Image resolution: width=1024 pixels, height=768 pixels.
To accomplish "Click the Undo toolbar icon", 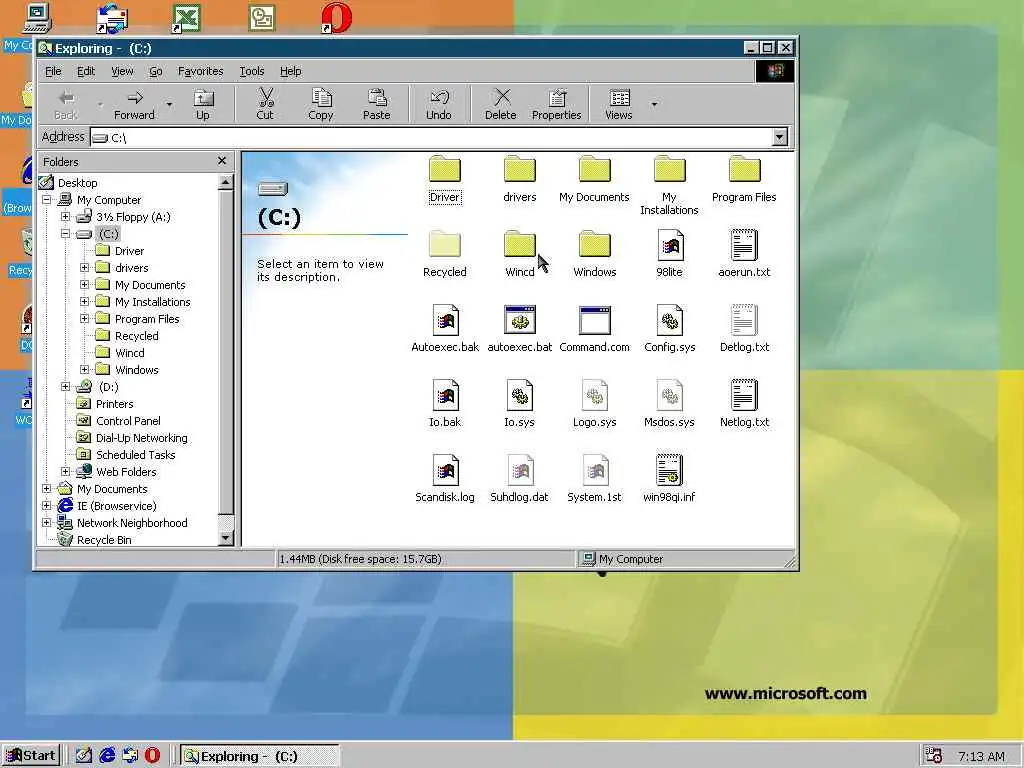I will 439,104.
